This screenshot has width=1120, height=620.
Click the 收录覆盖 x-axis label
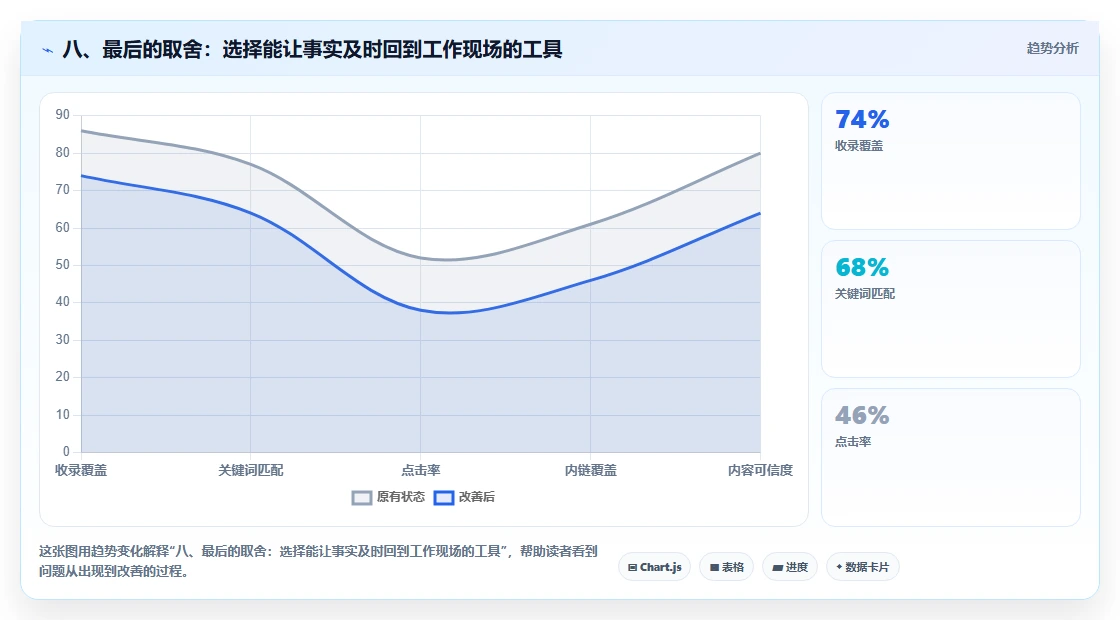click(x=81, y=471)
